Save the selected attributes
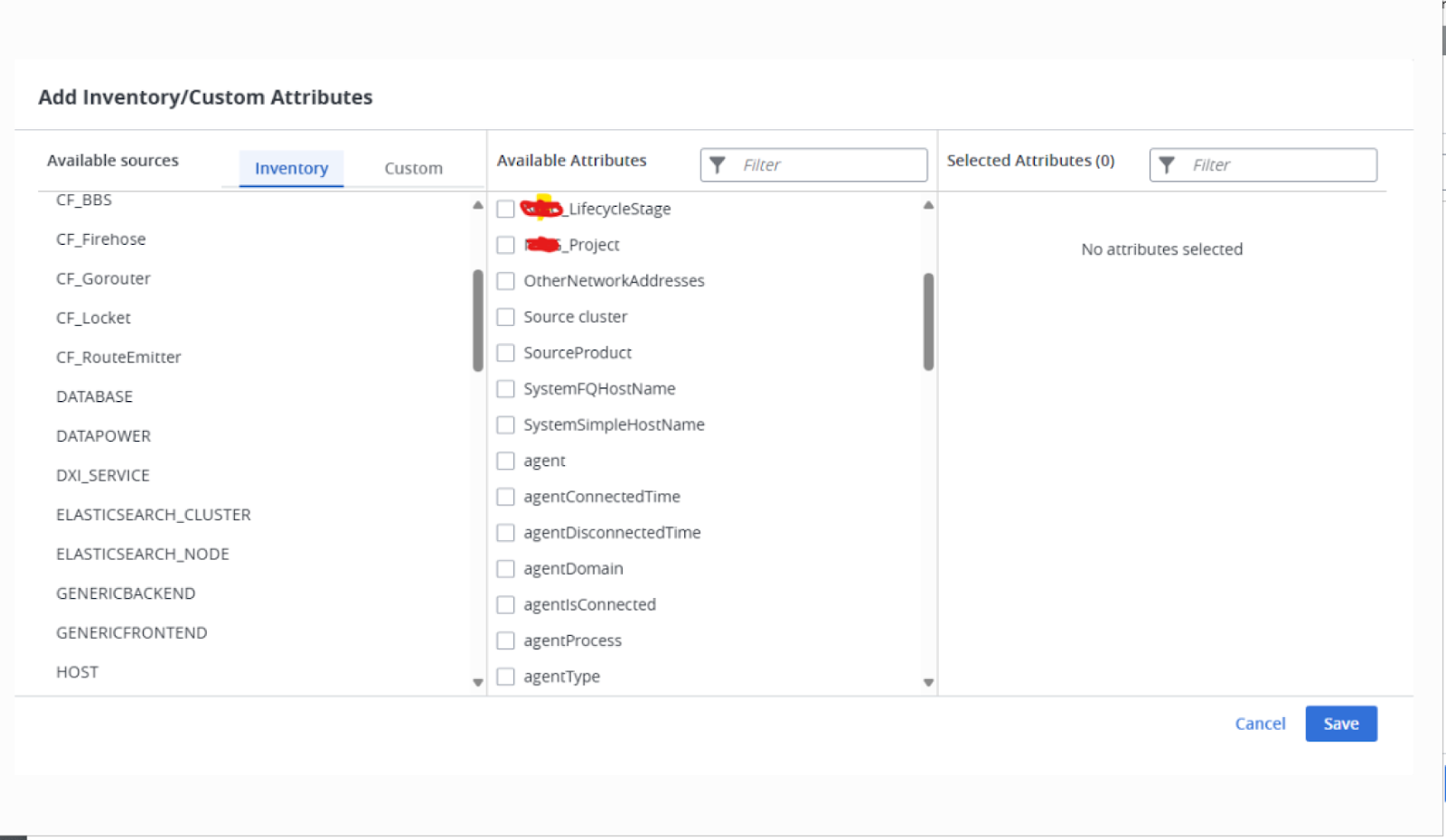1446x840 pixels. [1340, 723]
